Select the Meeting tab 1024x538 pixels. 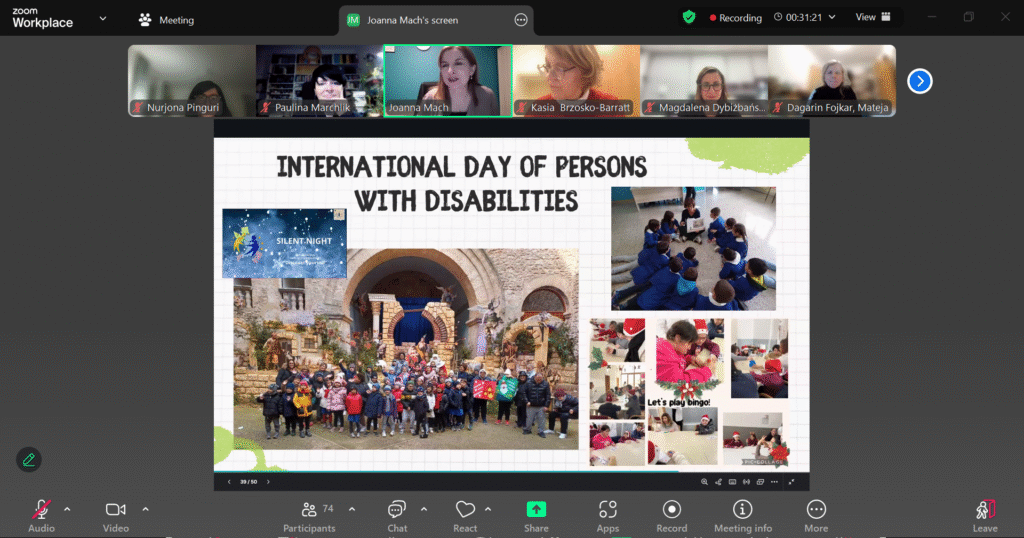(166, 20)
